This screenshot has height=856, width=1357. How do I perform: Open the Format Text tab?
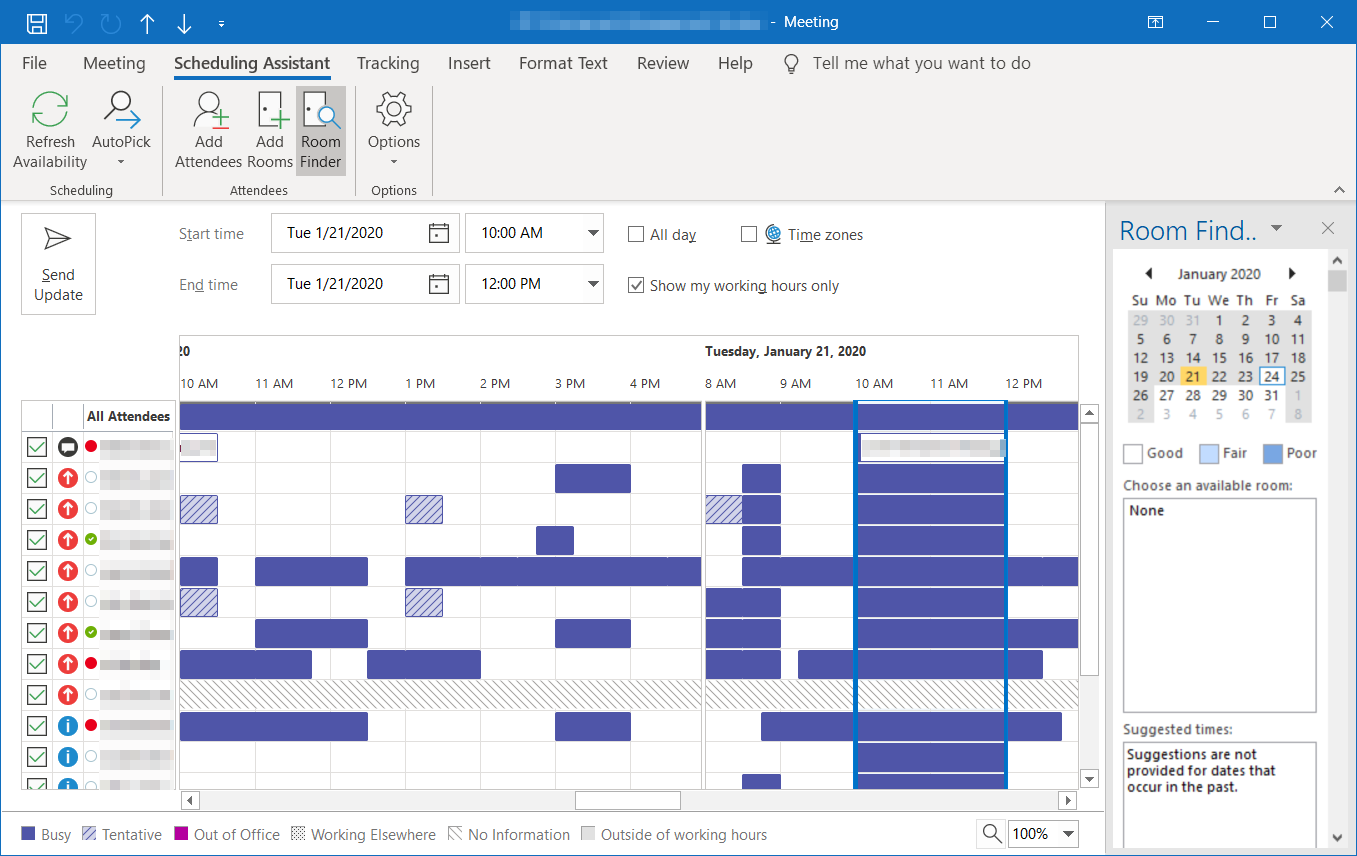point(563,63)
